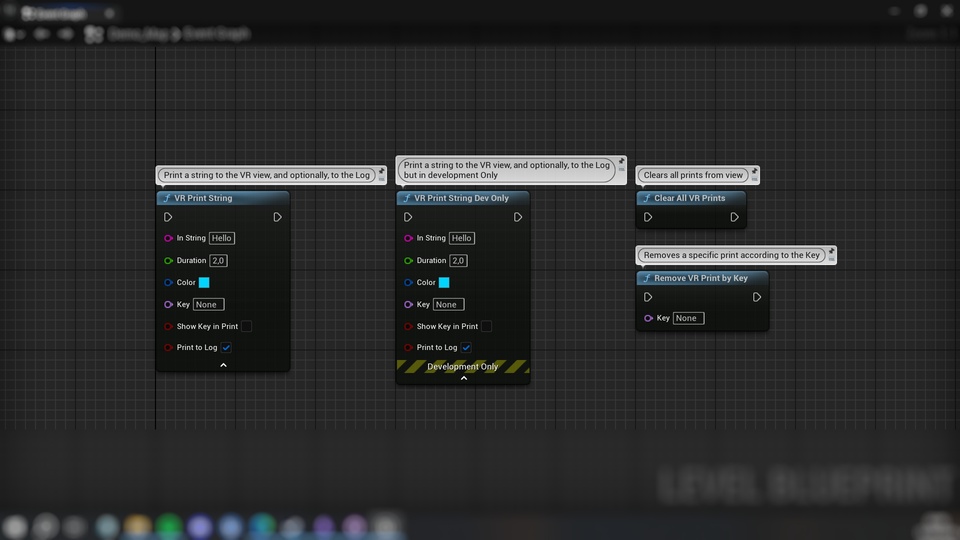The width and height of the screenshot is (960, 540).
Task: Click the Duration pin on VR Print String node
Action: (x=168, y=261)
